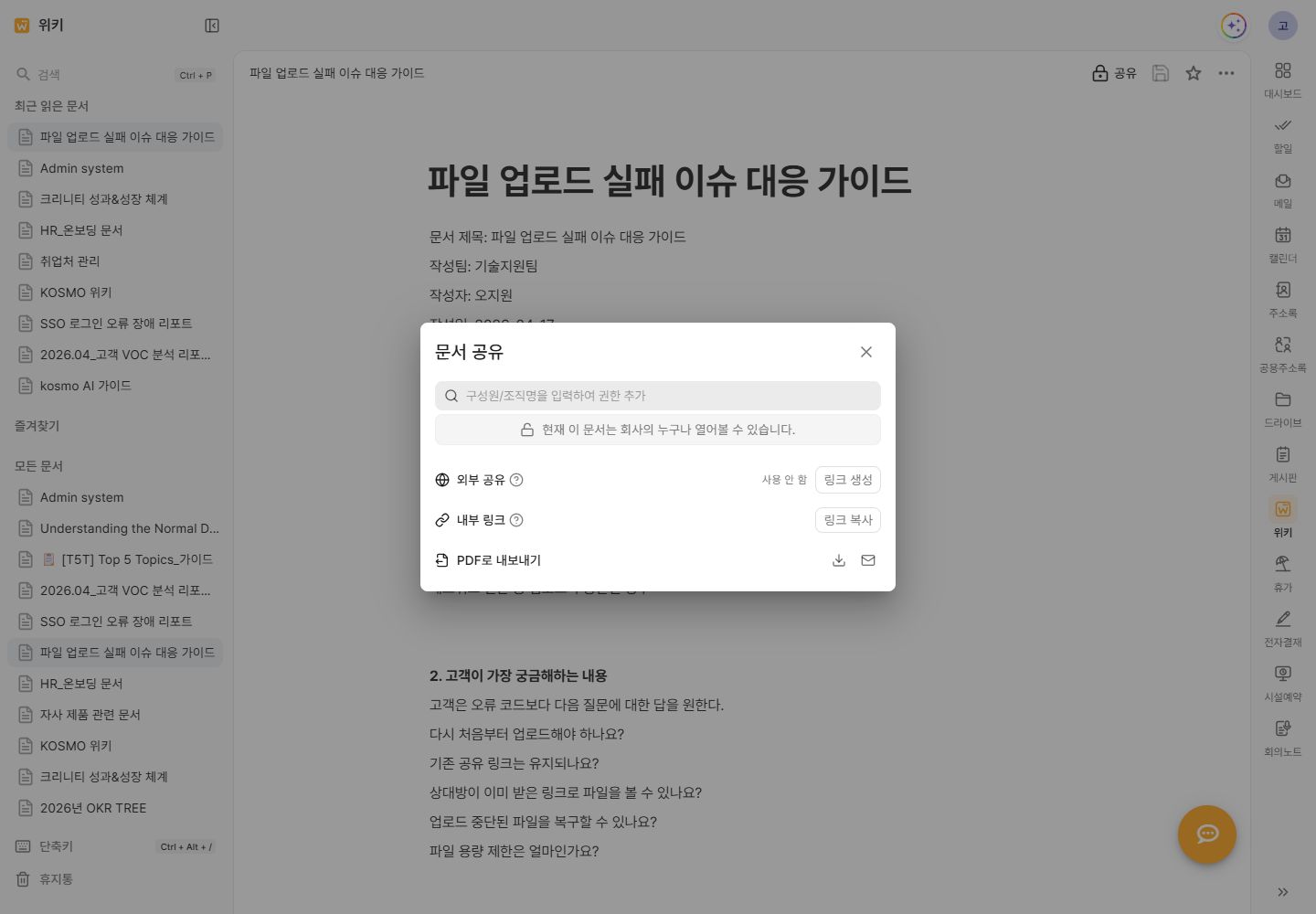Screen dimensions: 1316x914
Task: Open 공용주소록 from right sidebar
Action: click(x=1283, y=354)
